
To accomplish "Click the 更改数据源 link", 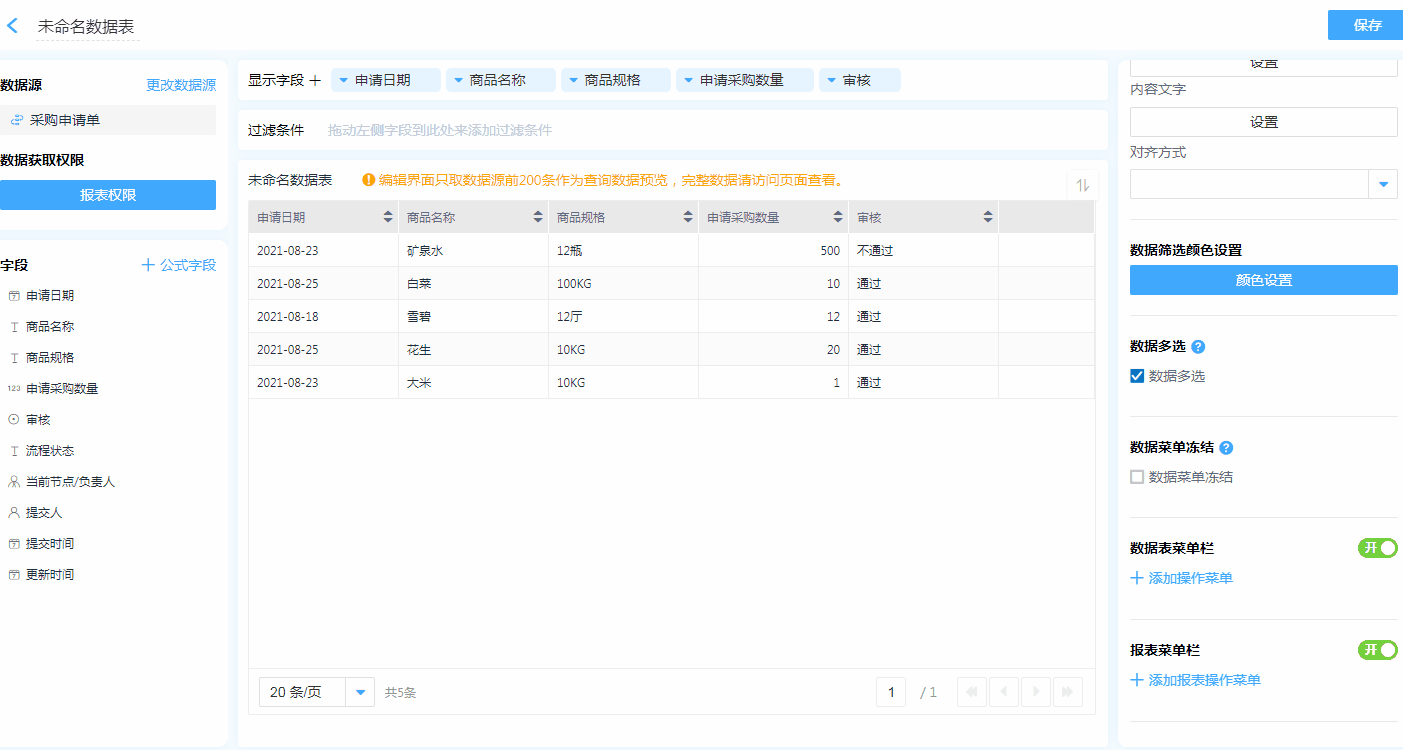I will [x=181, y=85].
